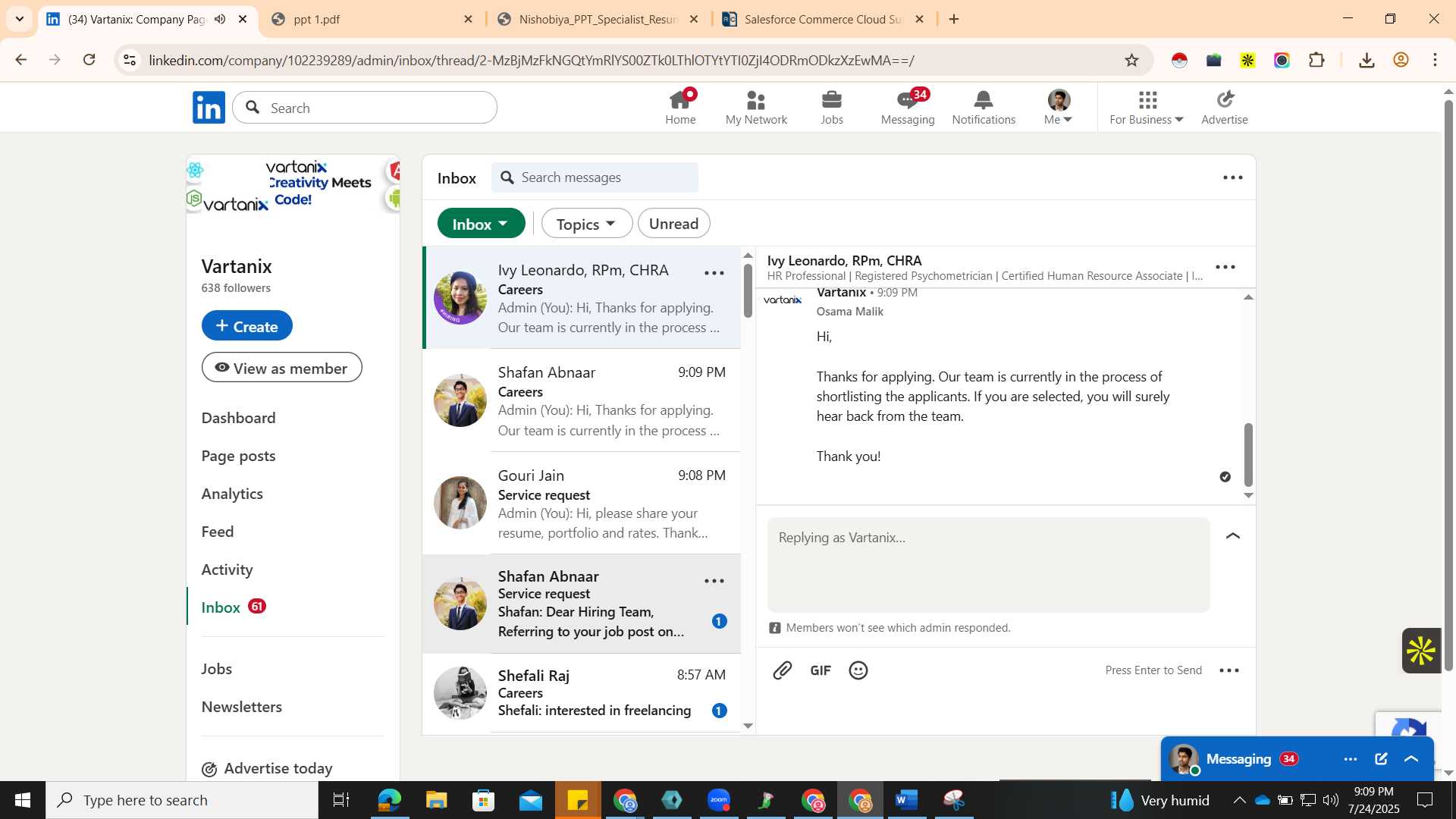Screen dimensions: 1456x819
Task: Open the Shefali Raj conversation
Action: [x=582, y=693]
